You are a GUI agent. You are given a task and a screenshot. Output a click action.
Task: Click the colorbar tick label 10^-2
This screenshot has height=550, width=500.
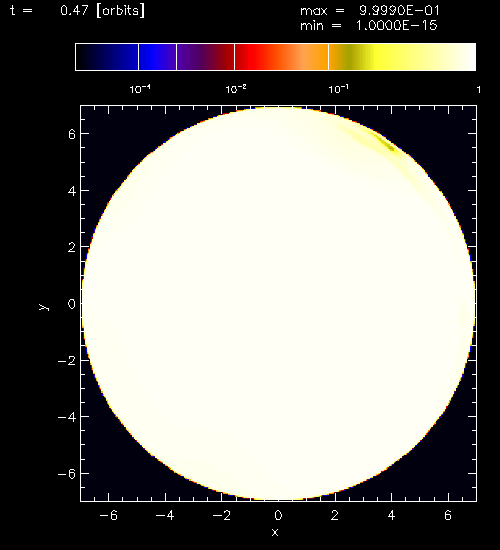tap(235, 89)
